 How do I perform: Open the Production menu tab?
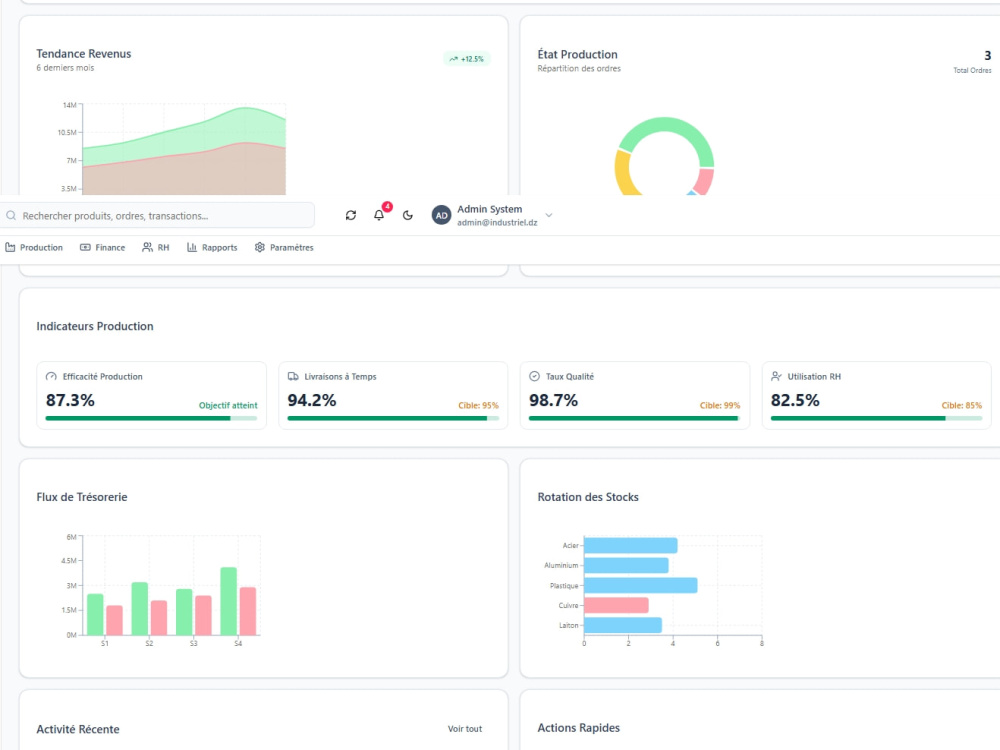[x=34, y=247]
